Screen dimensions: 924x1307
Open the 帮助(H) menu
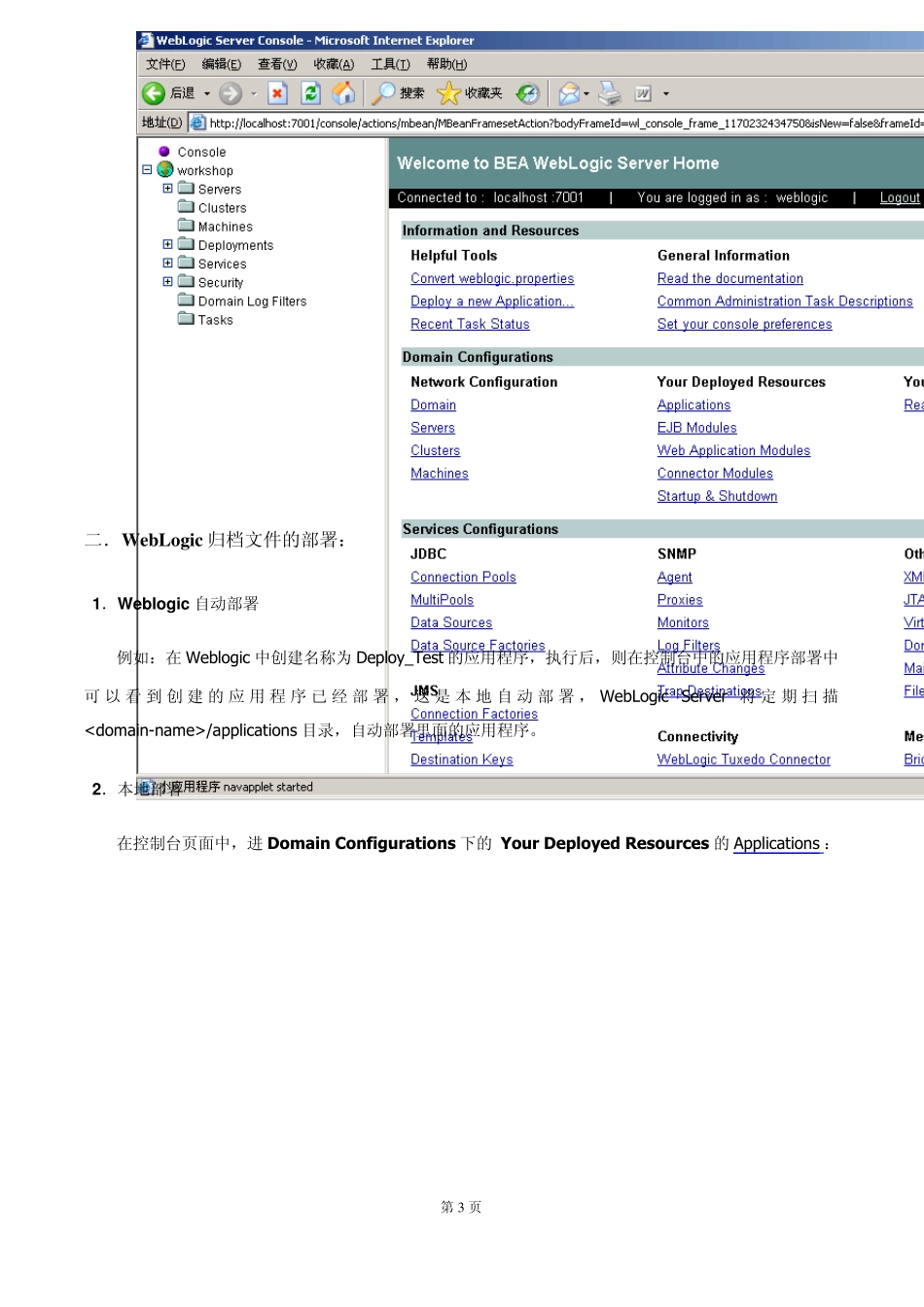tap(446, 64)
